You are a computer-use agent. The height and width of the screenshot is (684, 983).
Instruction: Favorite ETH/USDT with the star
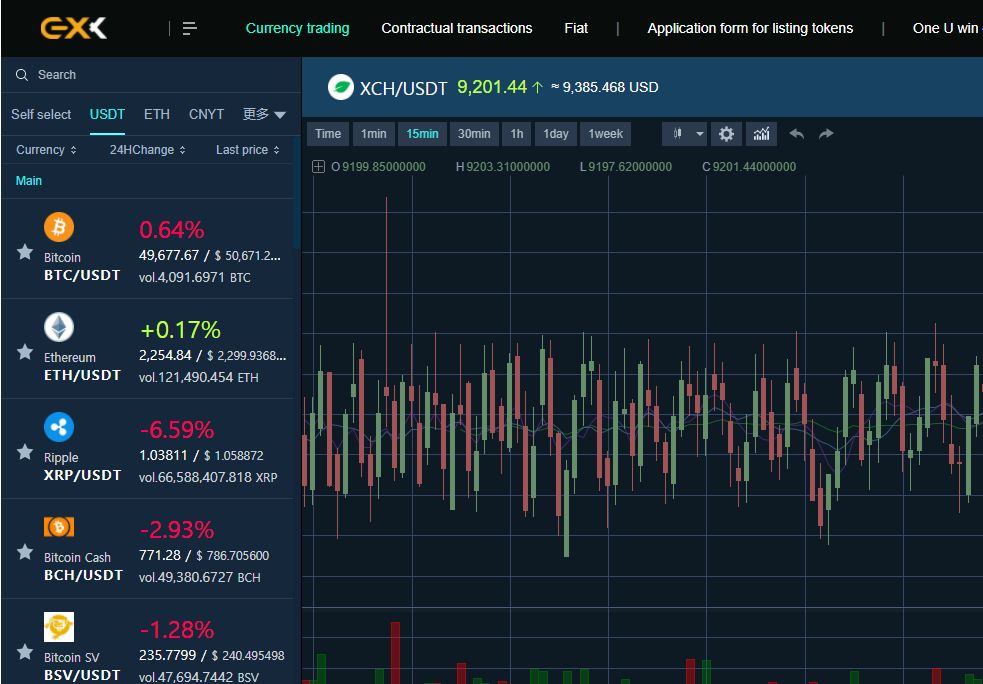point(25,352)
